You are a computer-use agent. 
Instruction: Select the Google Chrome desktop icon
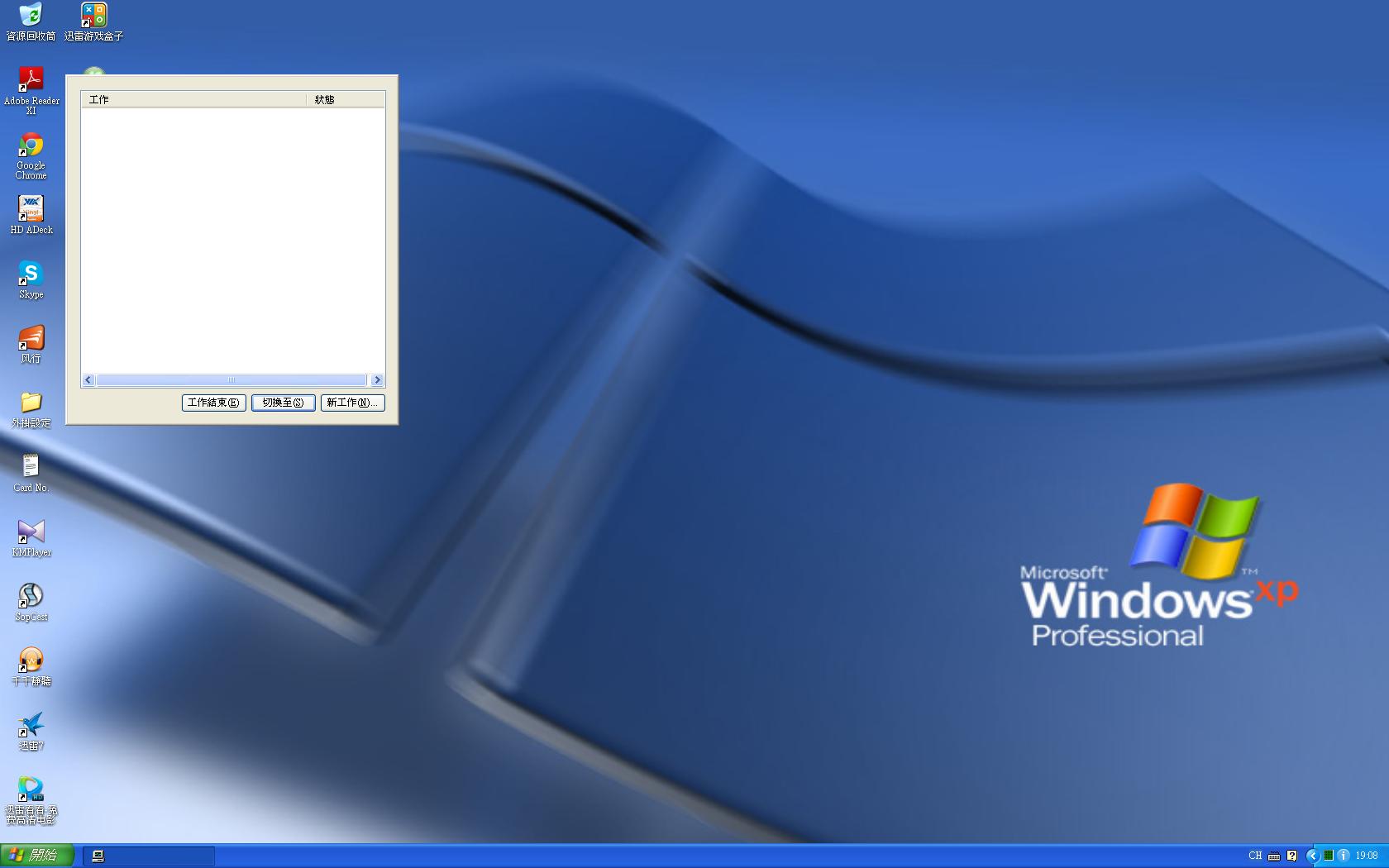(x=31, y=145)
